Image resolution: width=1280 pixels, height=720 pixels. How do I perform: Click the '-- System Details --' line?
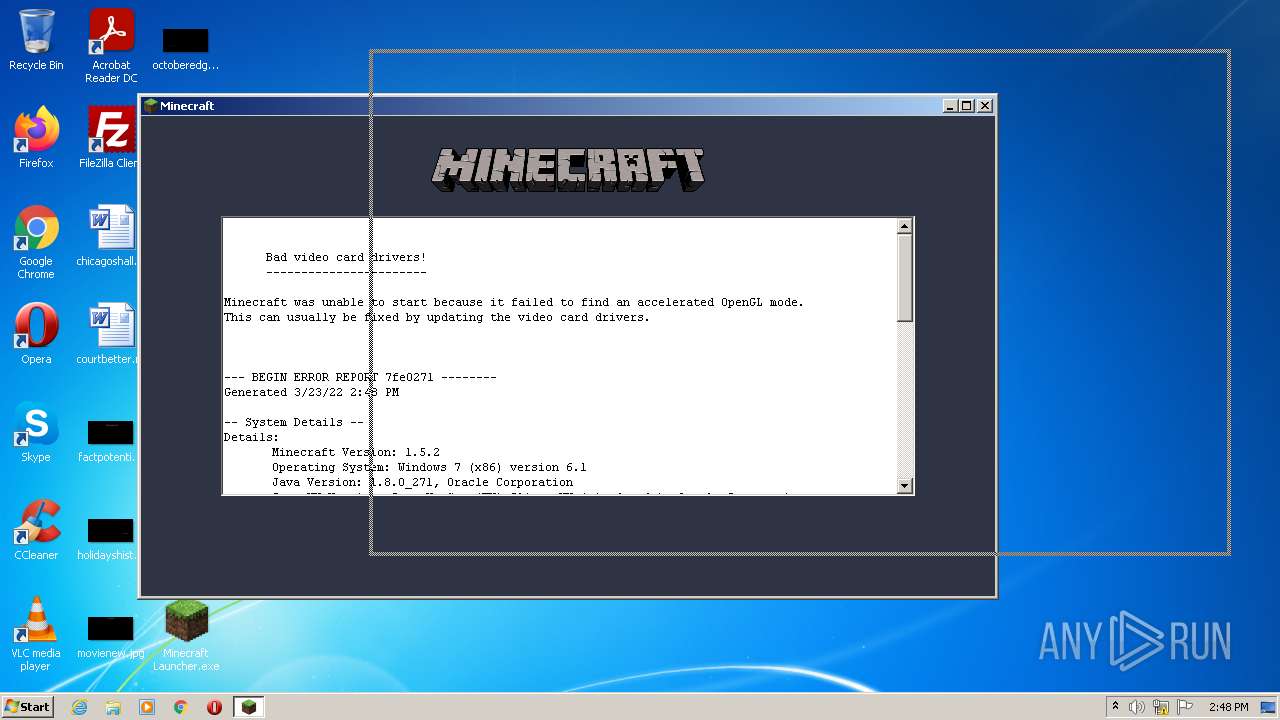pos(294,422)
